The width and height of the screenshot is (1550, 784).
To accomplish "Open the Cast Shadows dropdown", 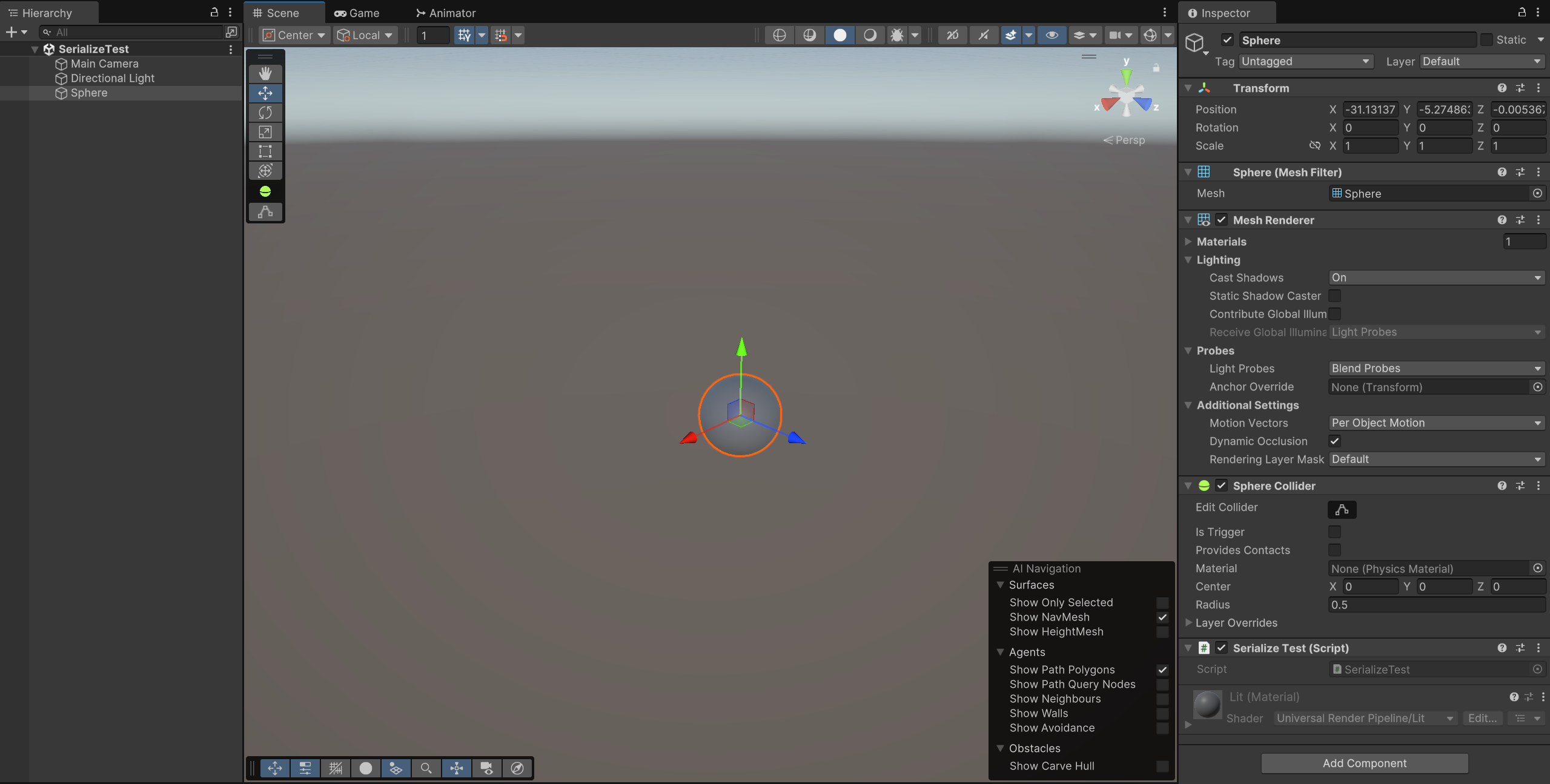I will (x=1435, y=278).
